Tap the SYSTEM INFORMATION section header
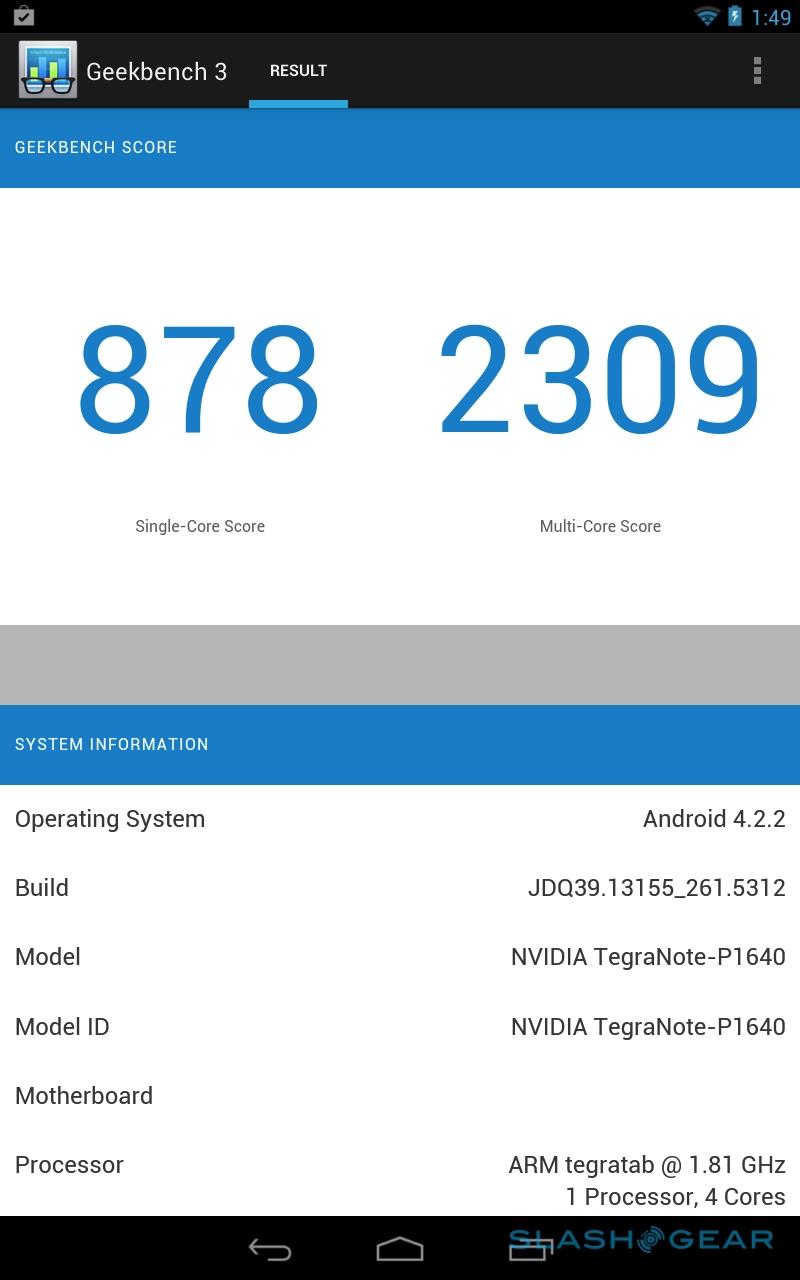This screenshot has height=1280, width=800. coord(400,745)
